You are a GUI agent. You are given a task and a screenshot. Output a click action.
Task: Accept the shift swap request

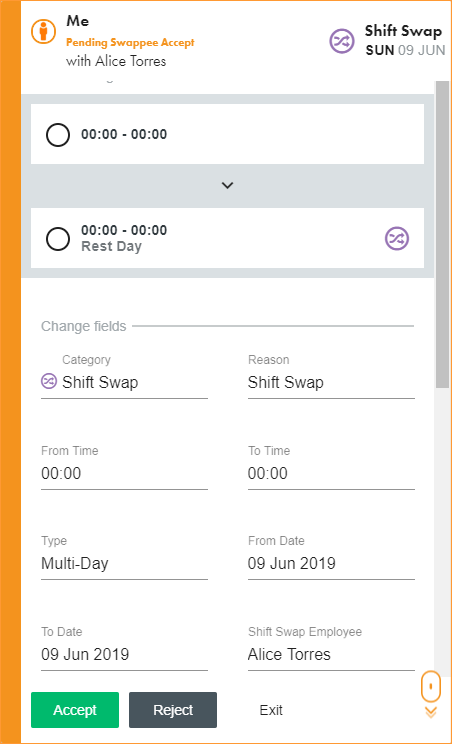tap(75, 710)
